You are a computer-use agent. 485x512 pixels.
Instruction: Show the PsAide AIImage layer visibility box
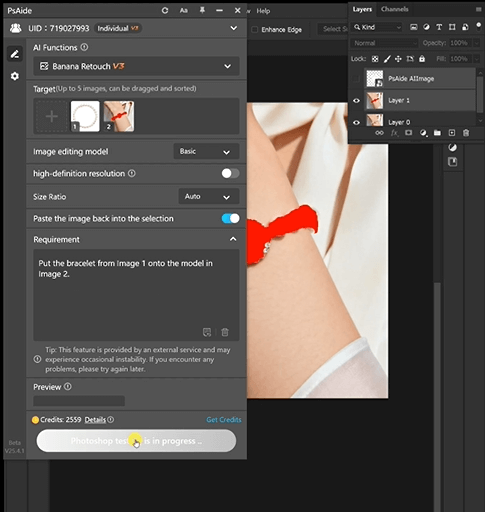pyautogui.click(x=356, y=79)
